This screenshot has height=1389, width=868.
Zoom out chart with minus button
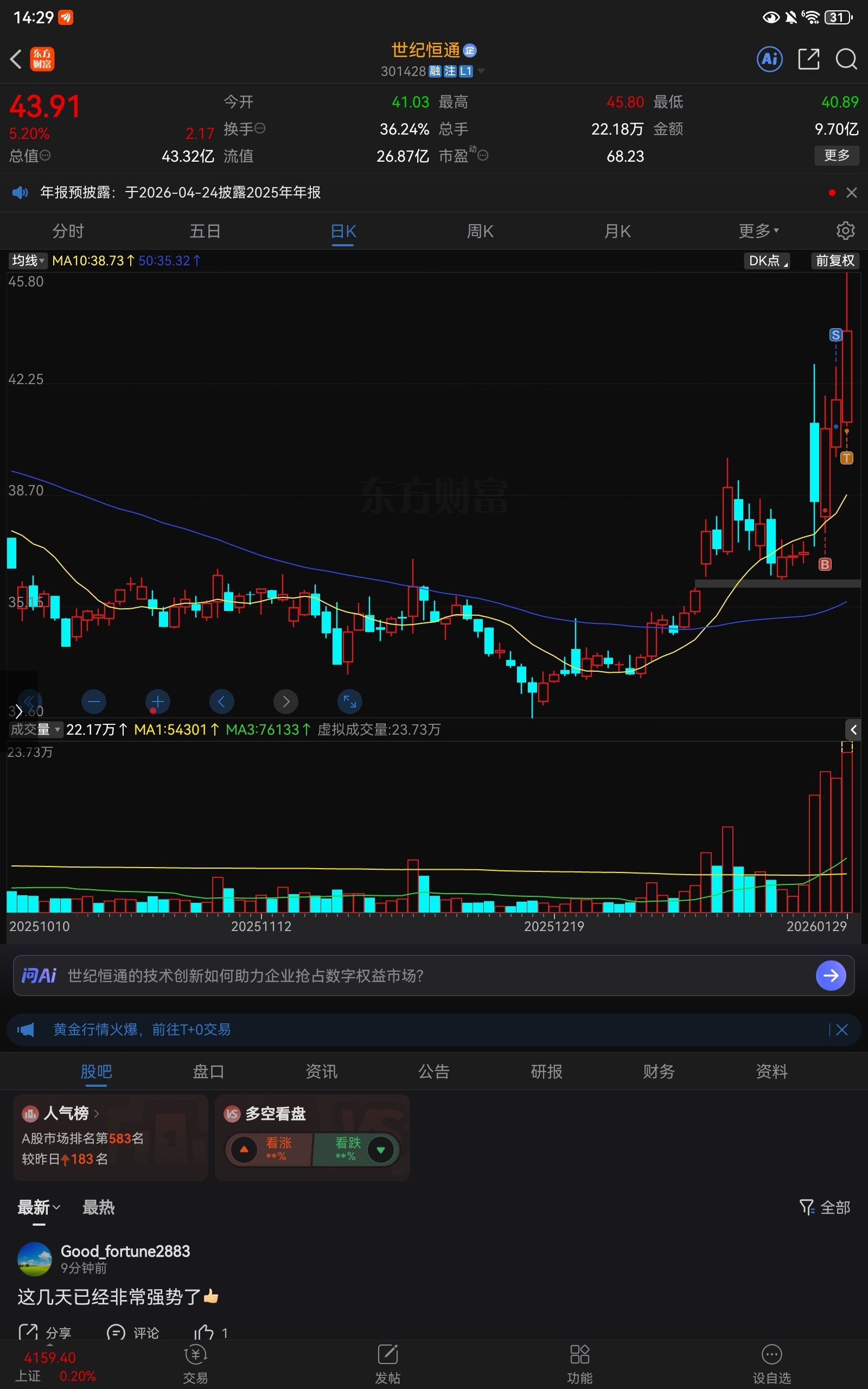93,701
